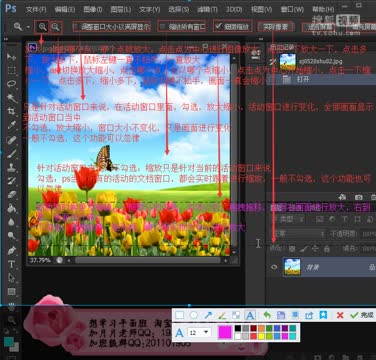Select the History Brush tool
376x360 pixels.
pos(12,181)
